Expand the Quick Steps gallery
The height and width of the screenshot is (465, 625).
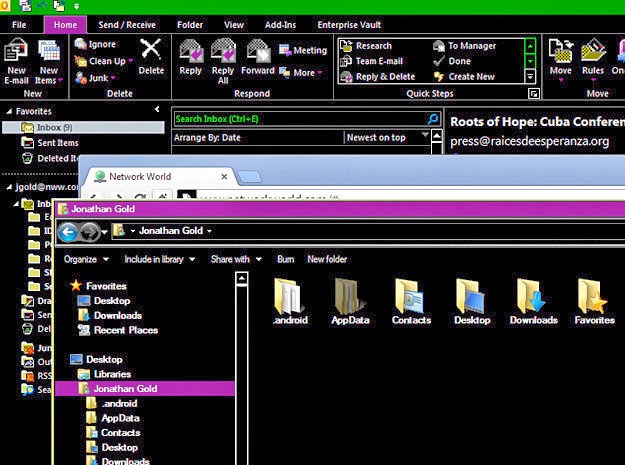click(x=530, y=76)
